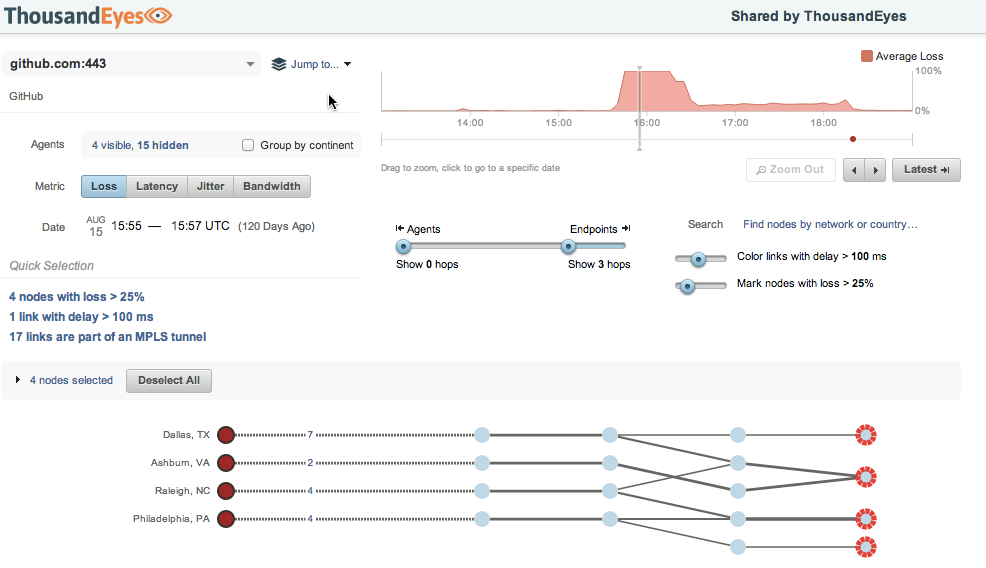Select the Ashburn, VA agent node
This screenshot has width=986, height=568.
pos(225,463)
